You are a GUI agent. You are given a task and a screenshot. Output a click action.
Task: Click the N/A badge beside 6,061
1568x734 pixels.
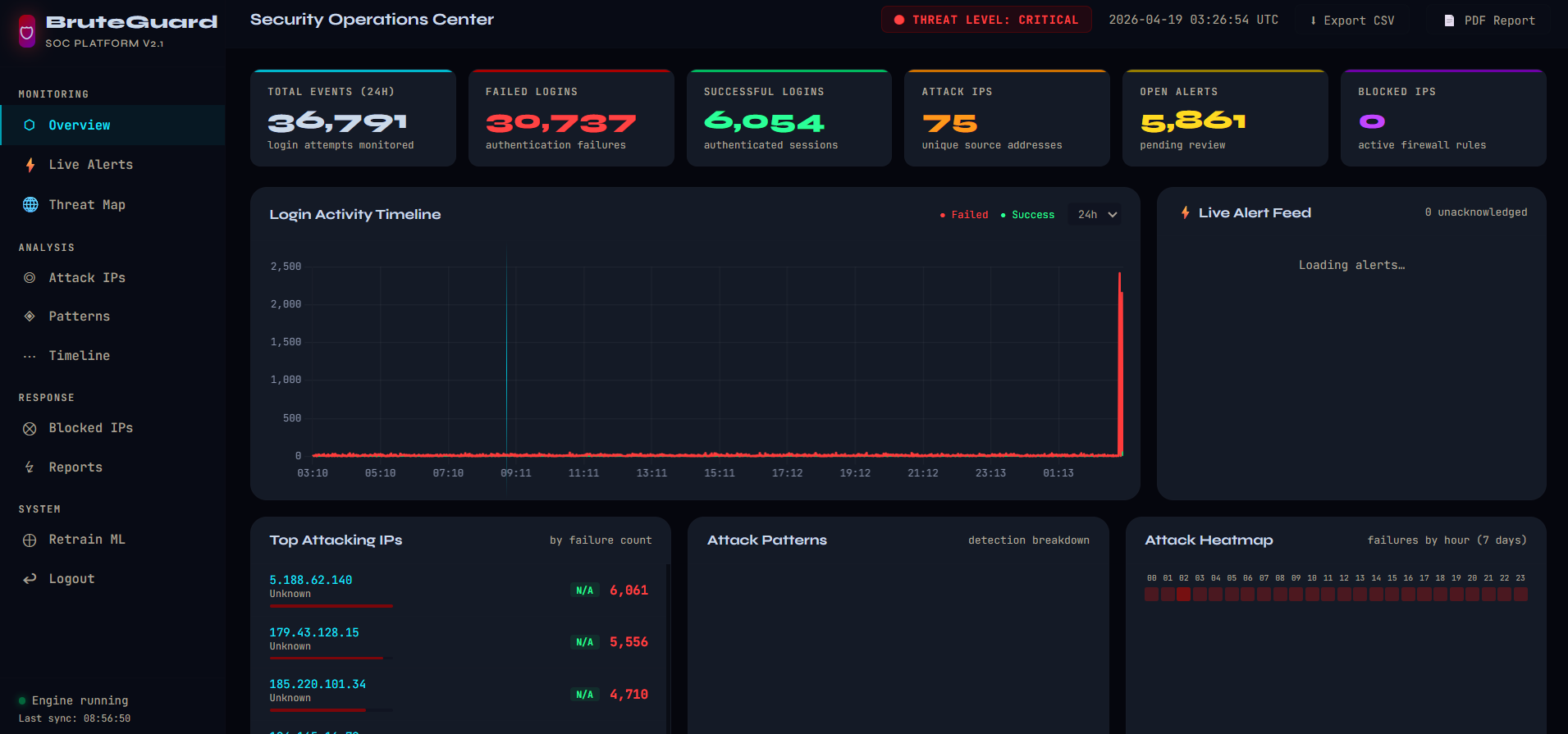pyautogui.click(x=585, y=590)
